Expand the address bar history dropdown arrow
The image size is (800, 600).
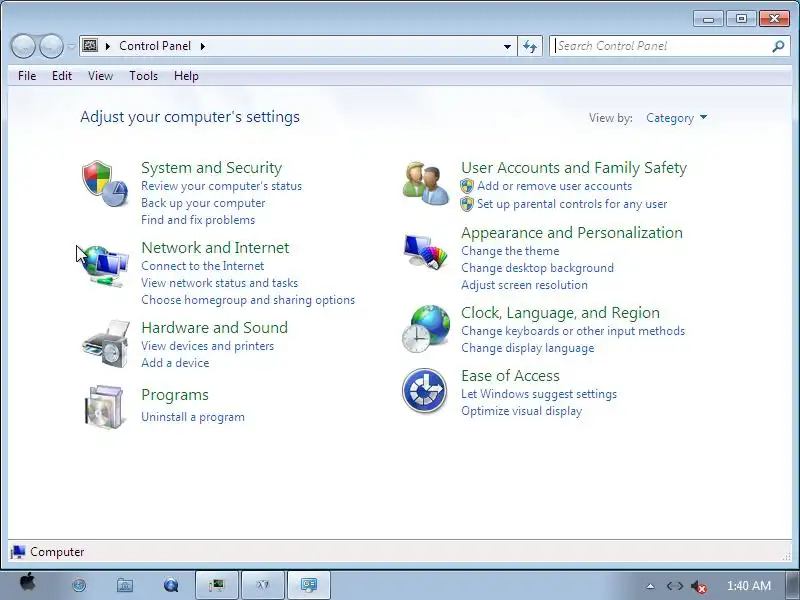(507, 46)
